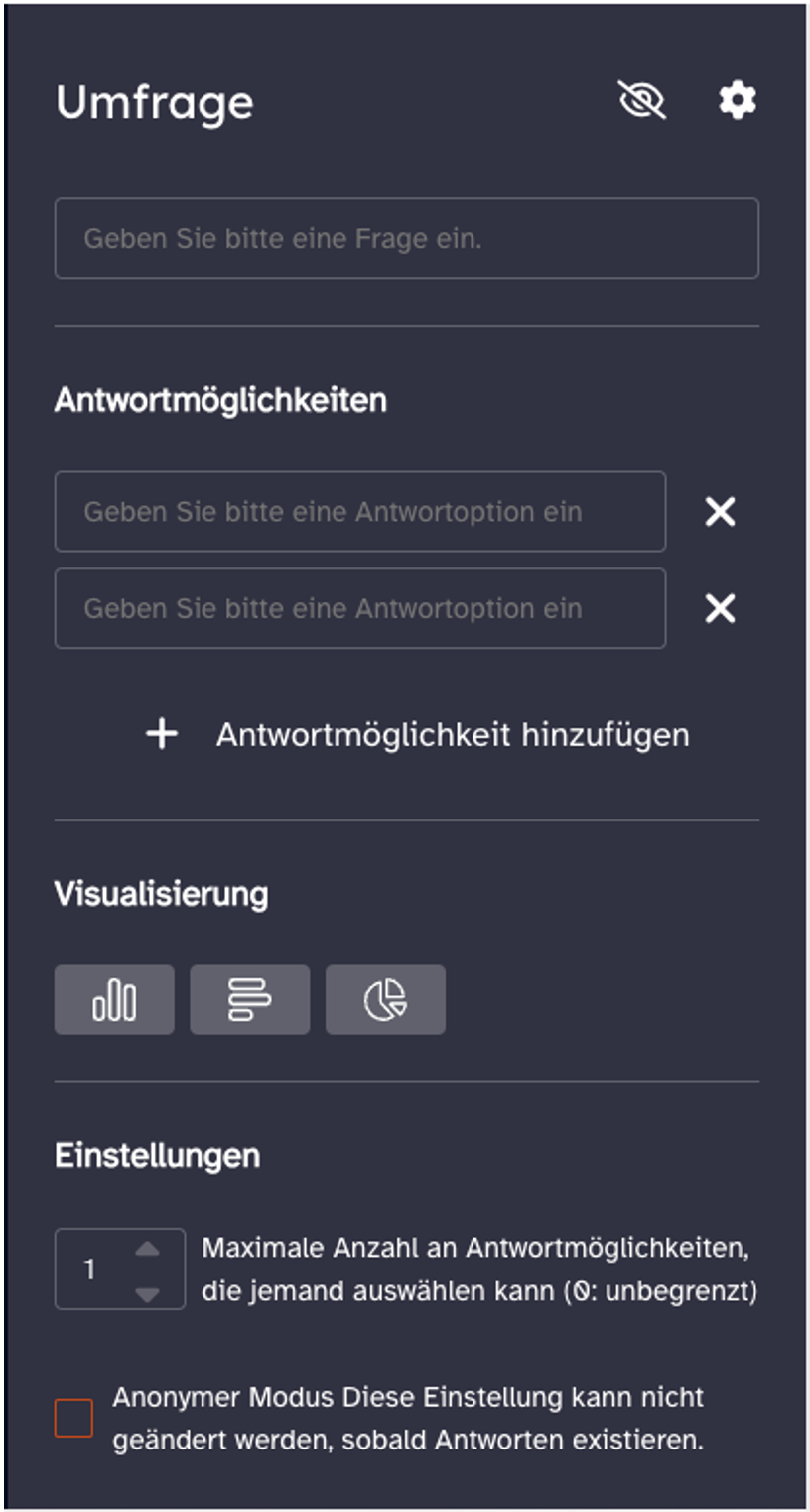Viewport: 810px width, 1512px height.
Task: Select pie chart visualization
Action: click(x=385, y=1000)
